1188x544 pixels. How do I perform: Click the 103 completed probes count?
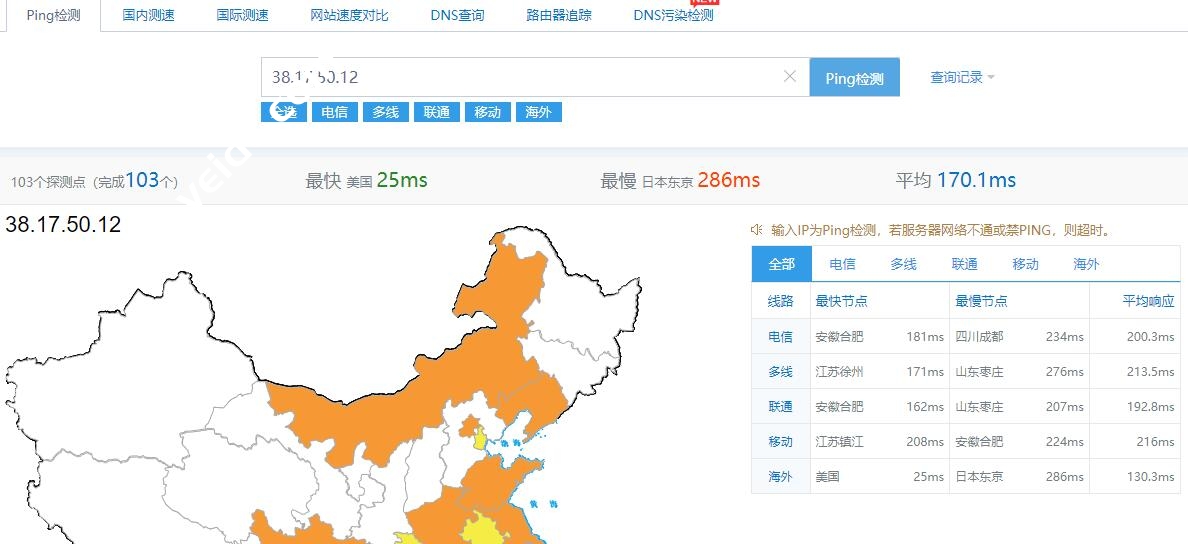coord(142,180)
